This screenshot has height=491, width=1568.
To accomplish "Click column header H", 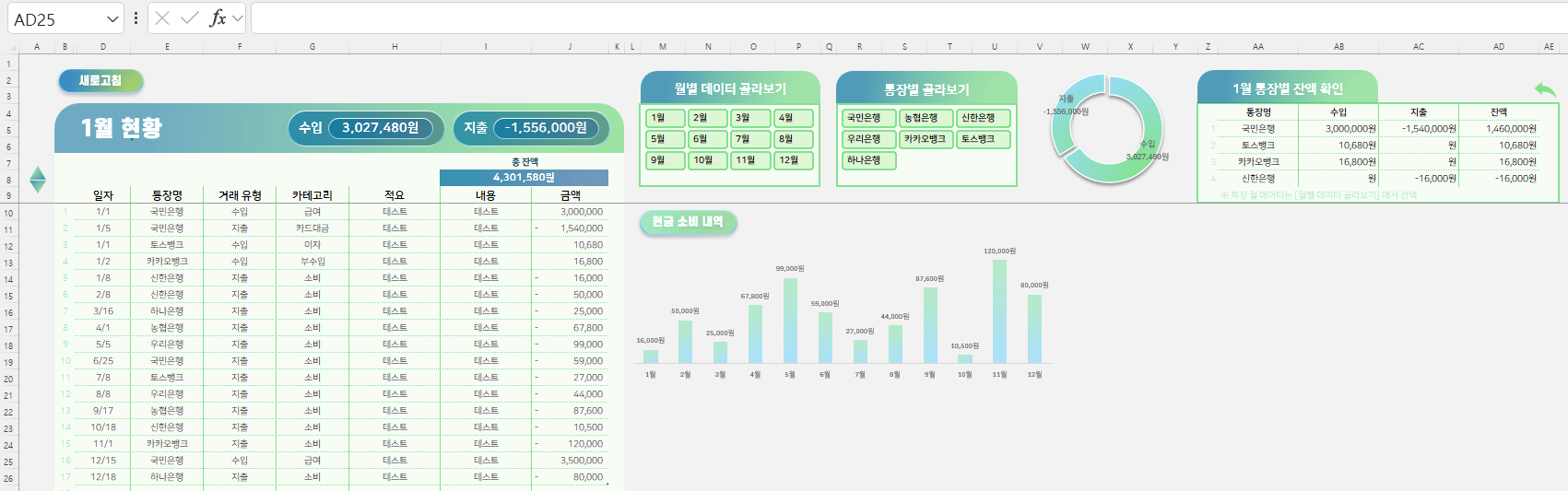I will [x=395, y=46].
